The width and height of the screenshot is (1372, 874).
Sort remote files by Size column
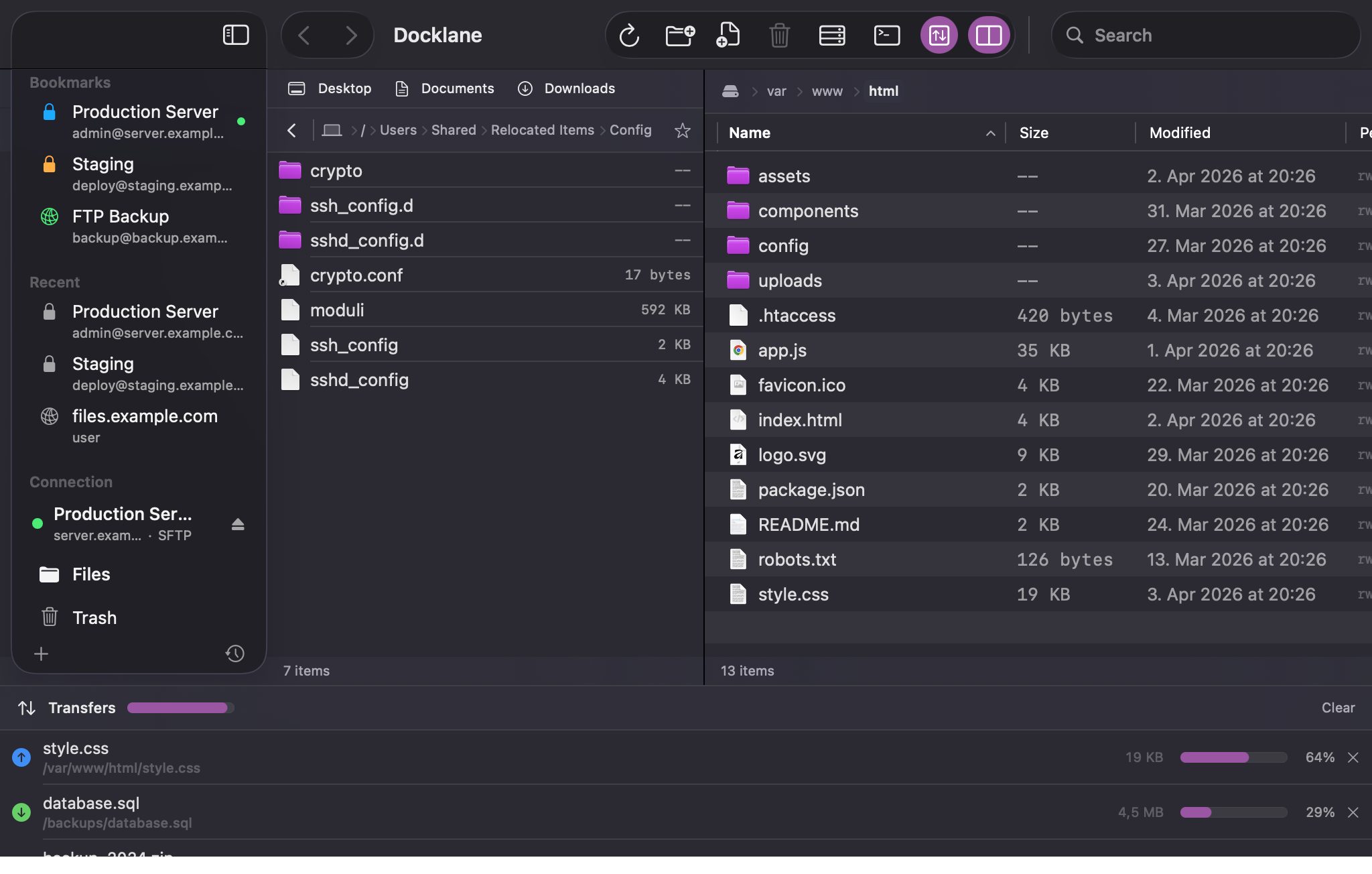[1070, 133]
